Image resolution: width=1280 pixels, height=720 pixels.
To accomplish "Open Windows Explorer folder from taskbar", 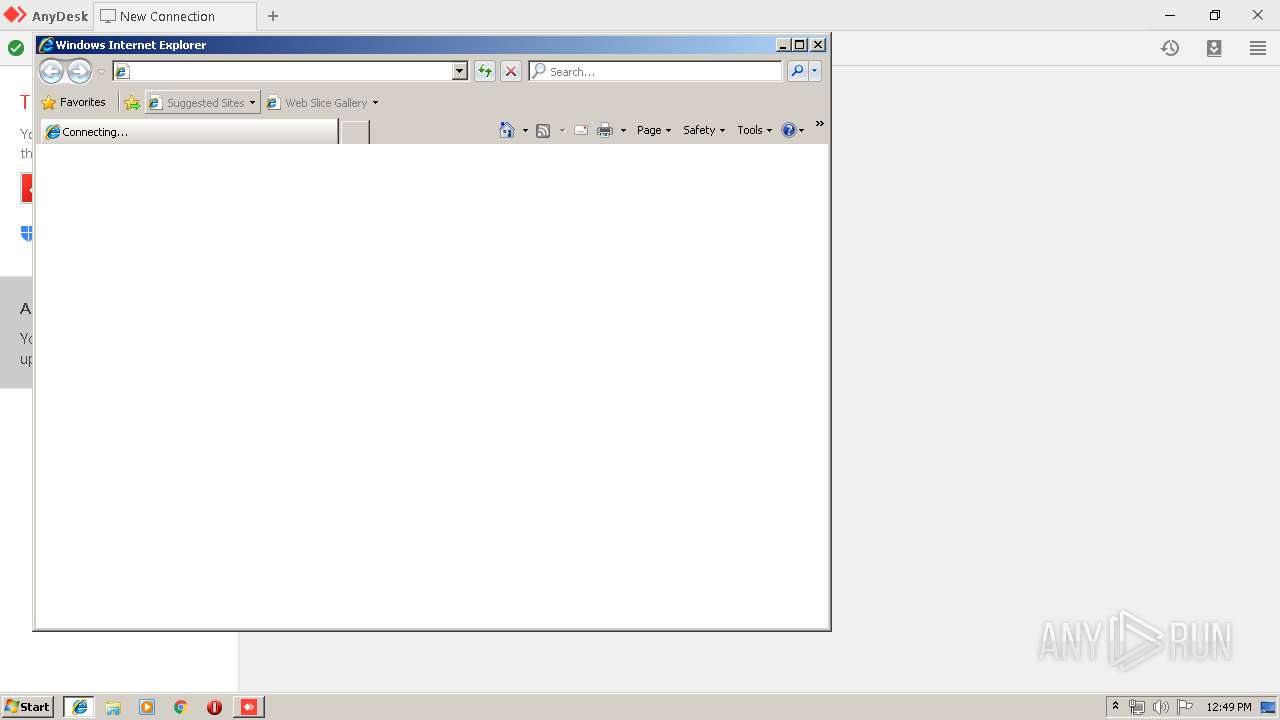I will pyautogui.click(x=113, y=707).
